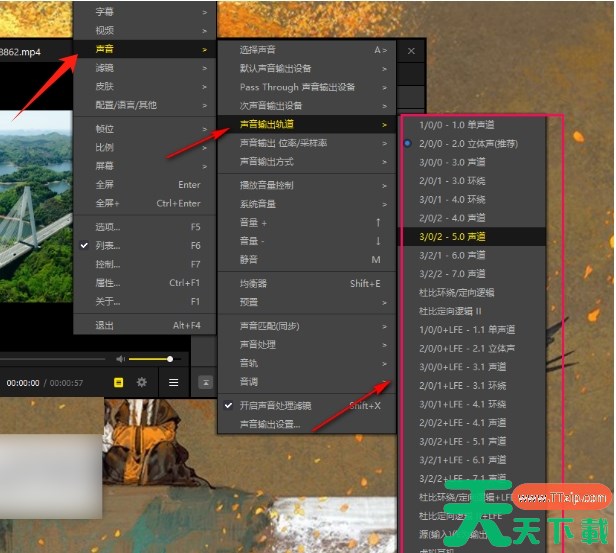The height and width of the screenshot is (553, 616).
Task: Open the playlist hamburger icon
Action: click(174, 382)
